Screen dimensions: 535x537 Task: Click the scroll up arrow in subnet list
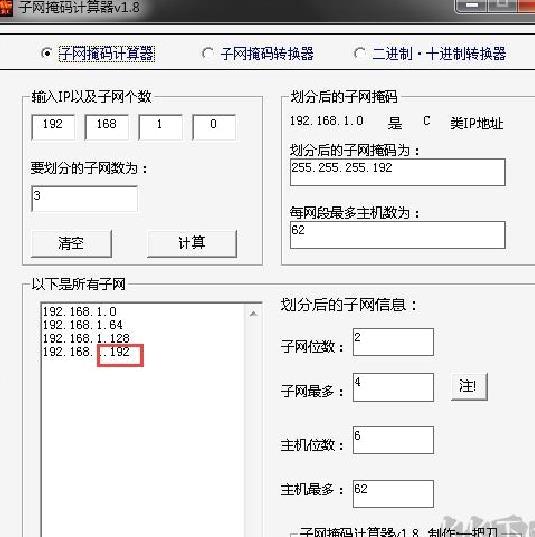pos(253,313)
